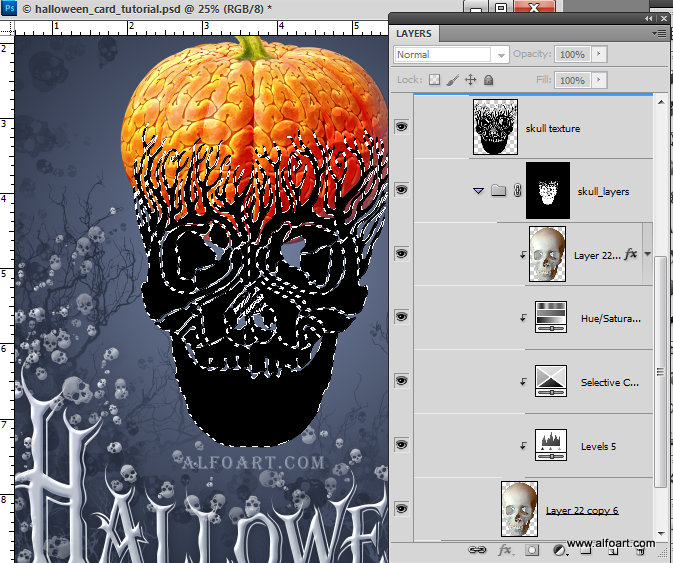Screen dimensions: 673x563
Task: Open the Layers panel options menu
Action: pyautogui.click(x=658, y=34)
